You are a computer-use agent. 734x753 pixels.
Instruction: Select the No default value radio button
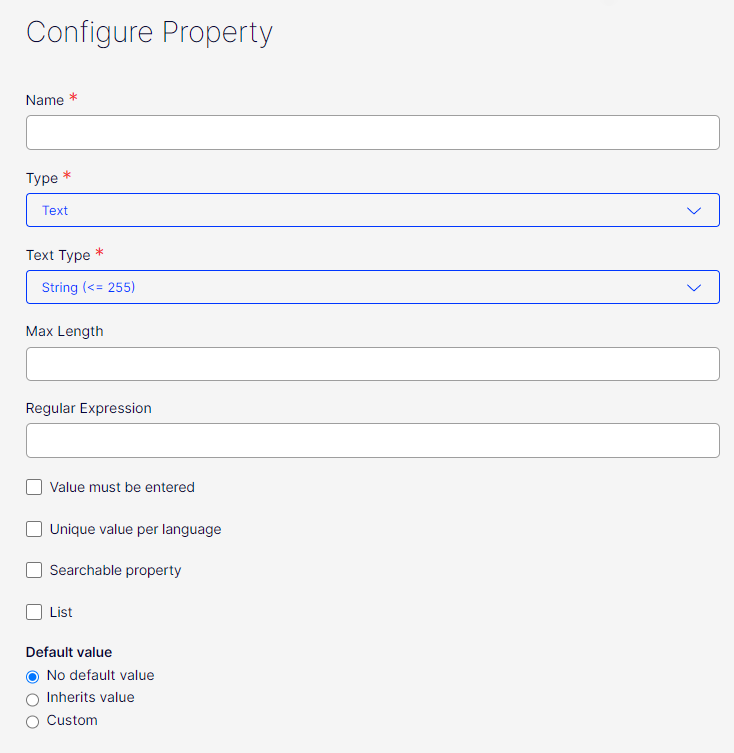(x=33, y=676)
